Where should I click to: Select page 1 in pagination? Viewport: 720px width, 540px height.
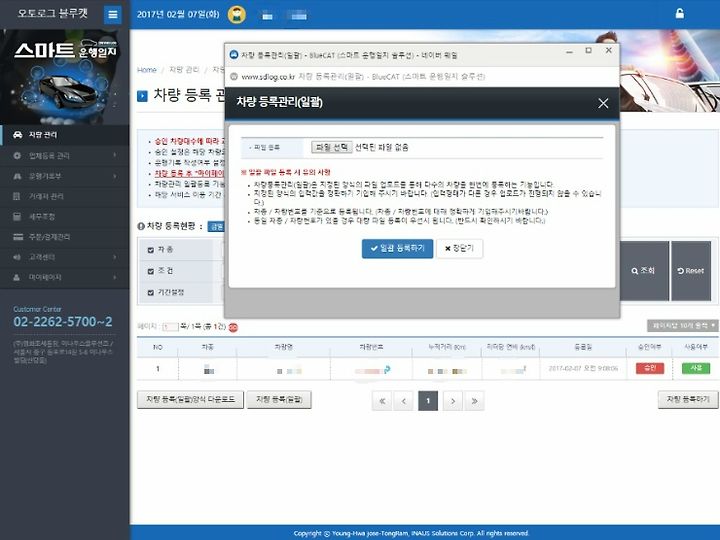(x=428, y=401)
